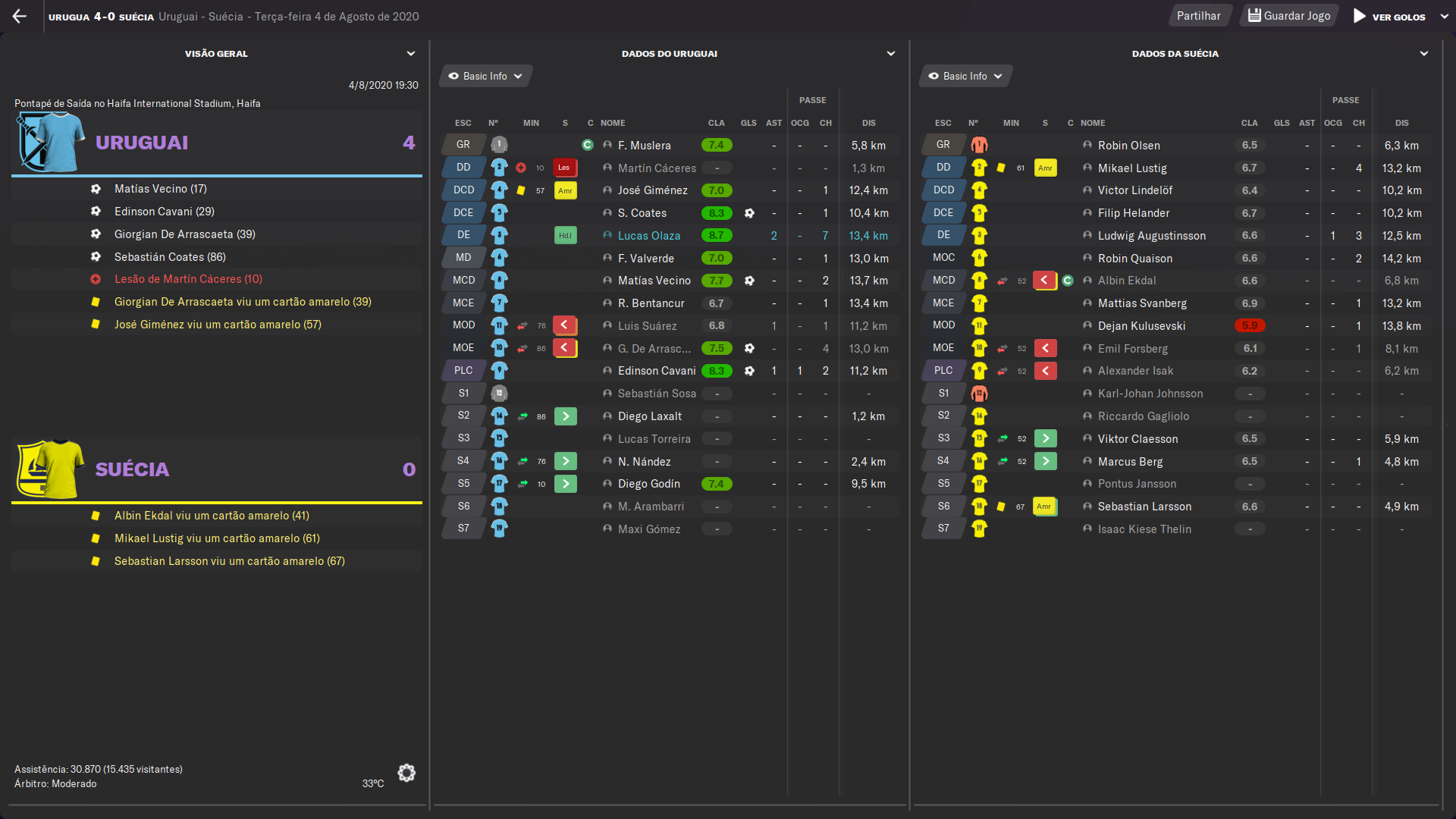Click Sebastián Coates (86) goal event
Image resolution: width=1456 pixels, height=819 pixels.
pos(217,257)
